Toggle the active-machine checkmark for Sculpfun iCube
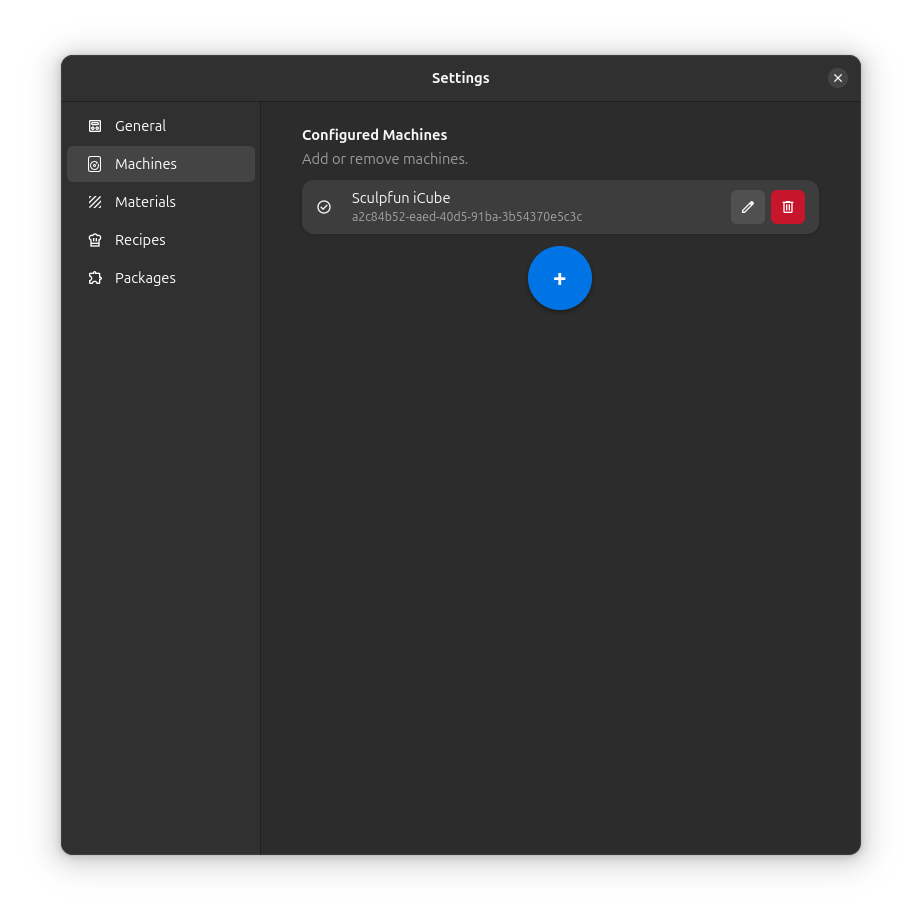 pyautogui.click(x=324, y=207)
